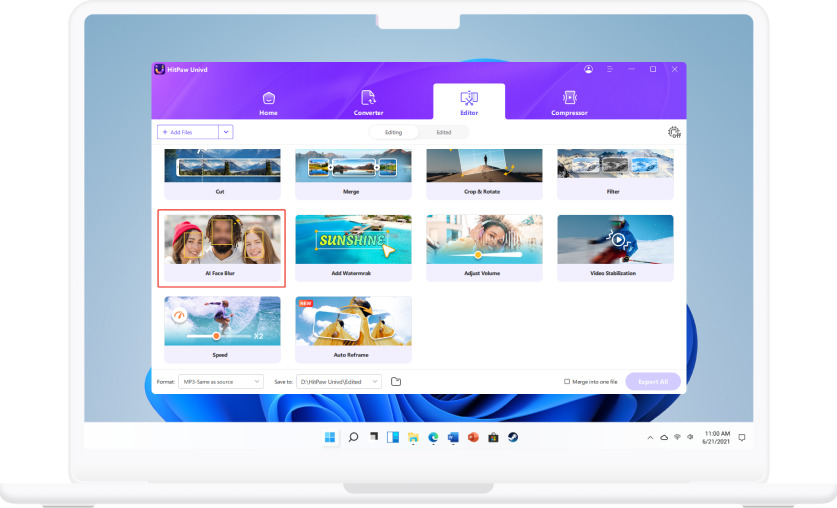Screen dimensions: 837x508
Task: Open the AI Face Blur tool
Action: point(222,248)
